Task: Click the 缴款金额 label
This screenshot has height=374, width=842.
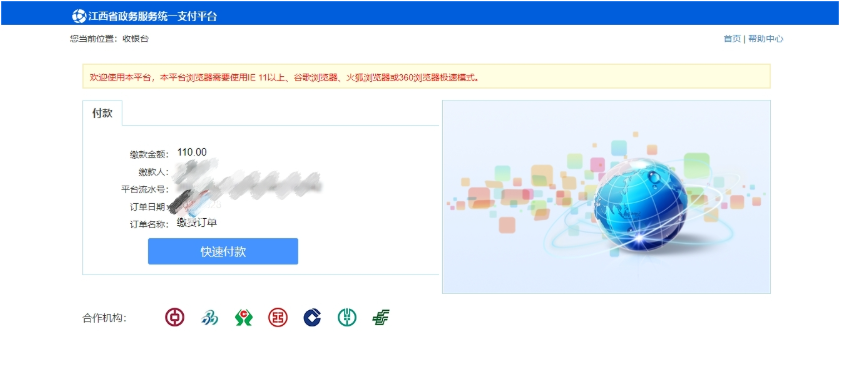Action: (x=149, y=155)
